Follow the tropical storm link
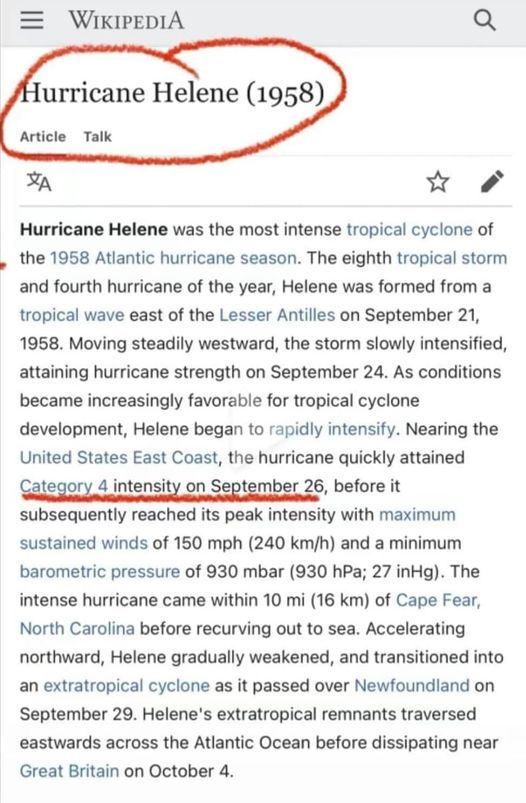Image resolution: width=526 pixels, height=803 pixels. [452, 258]
